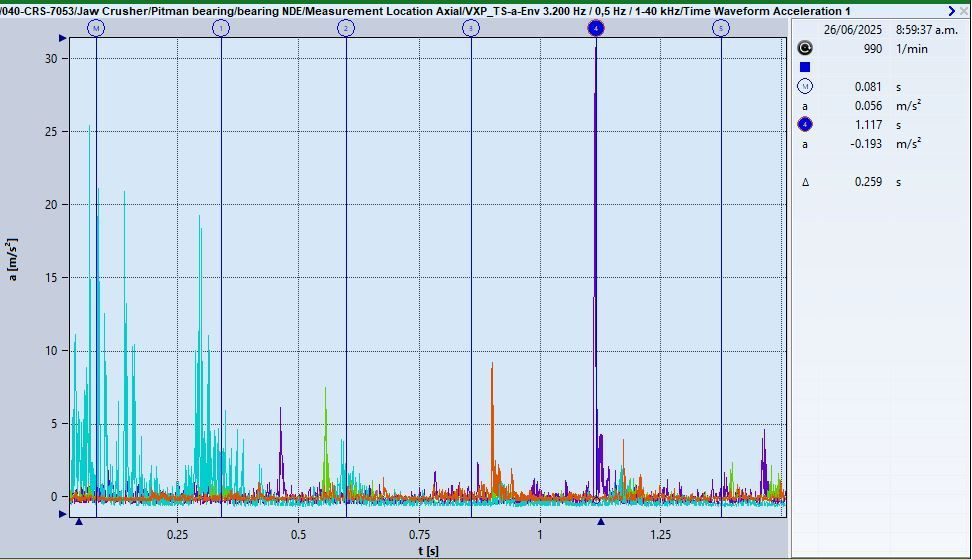Click the M cursor icon in info panel
Viewport: 972px width, 559px height.
point(805,86)
